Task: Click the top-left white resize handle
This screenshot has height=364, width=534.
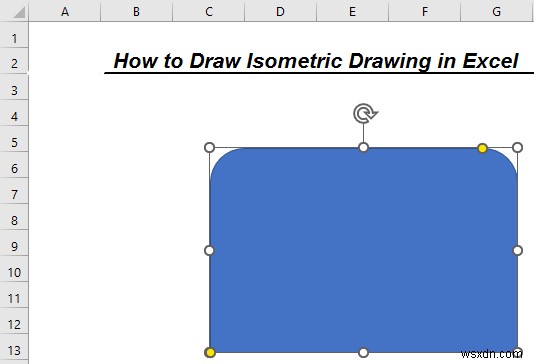Action: 209,147
